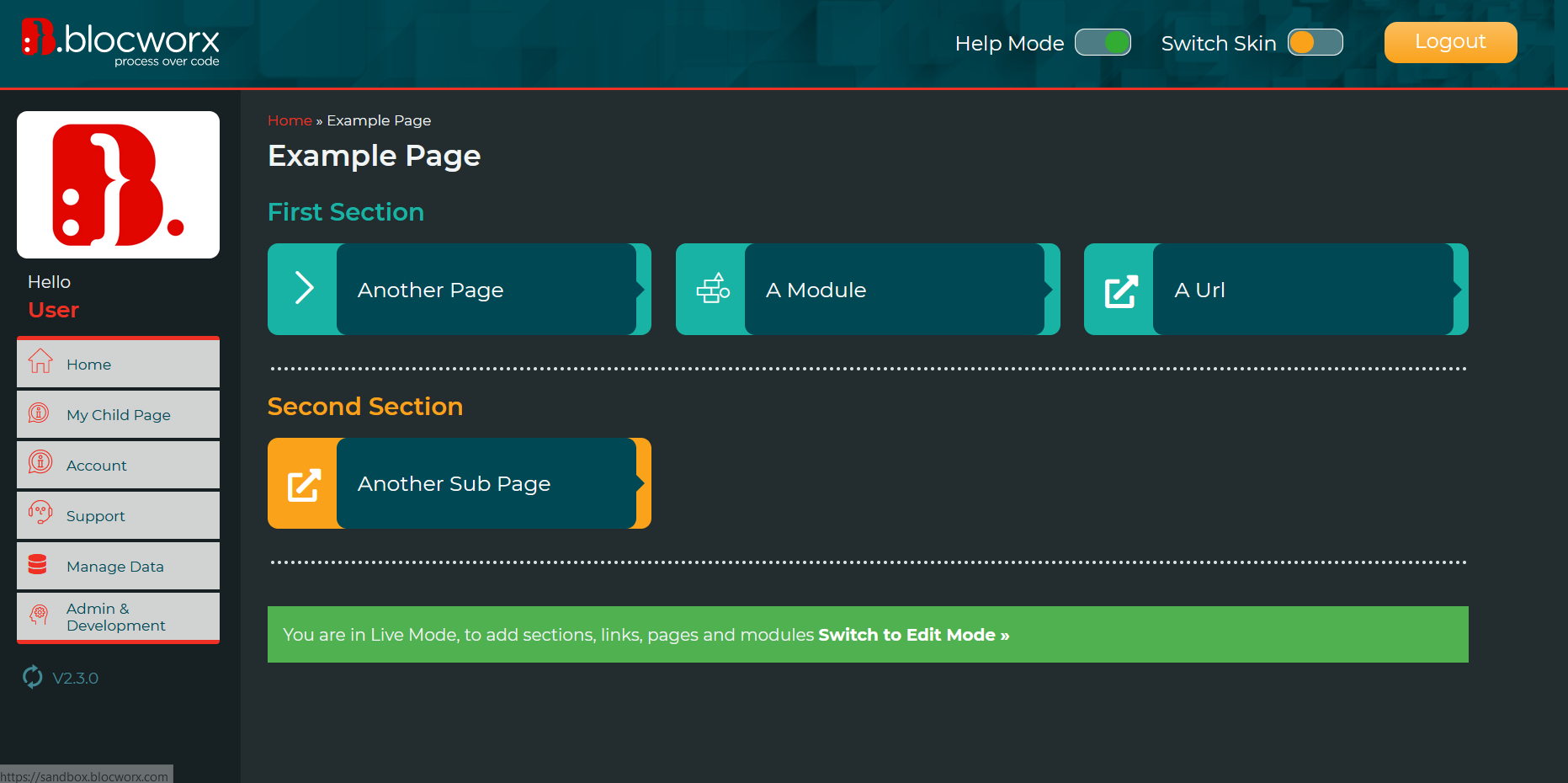This screenshot has width=1568, height=783.
Task: Log out using the Logout button
Action: 1450,42
